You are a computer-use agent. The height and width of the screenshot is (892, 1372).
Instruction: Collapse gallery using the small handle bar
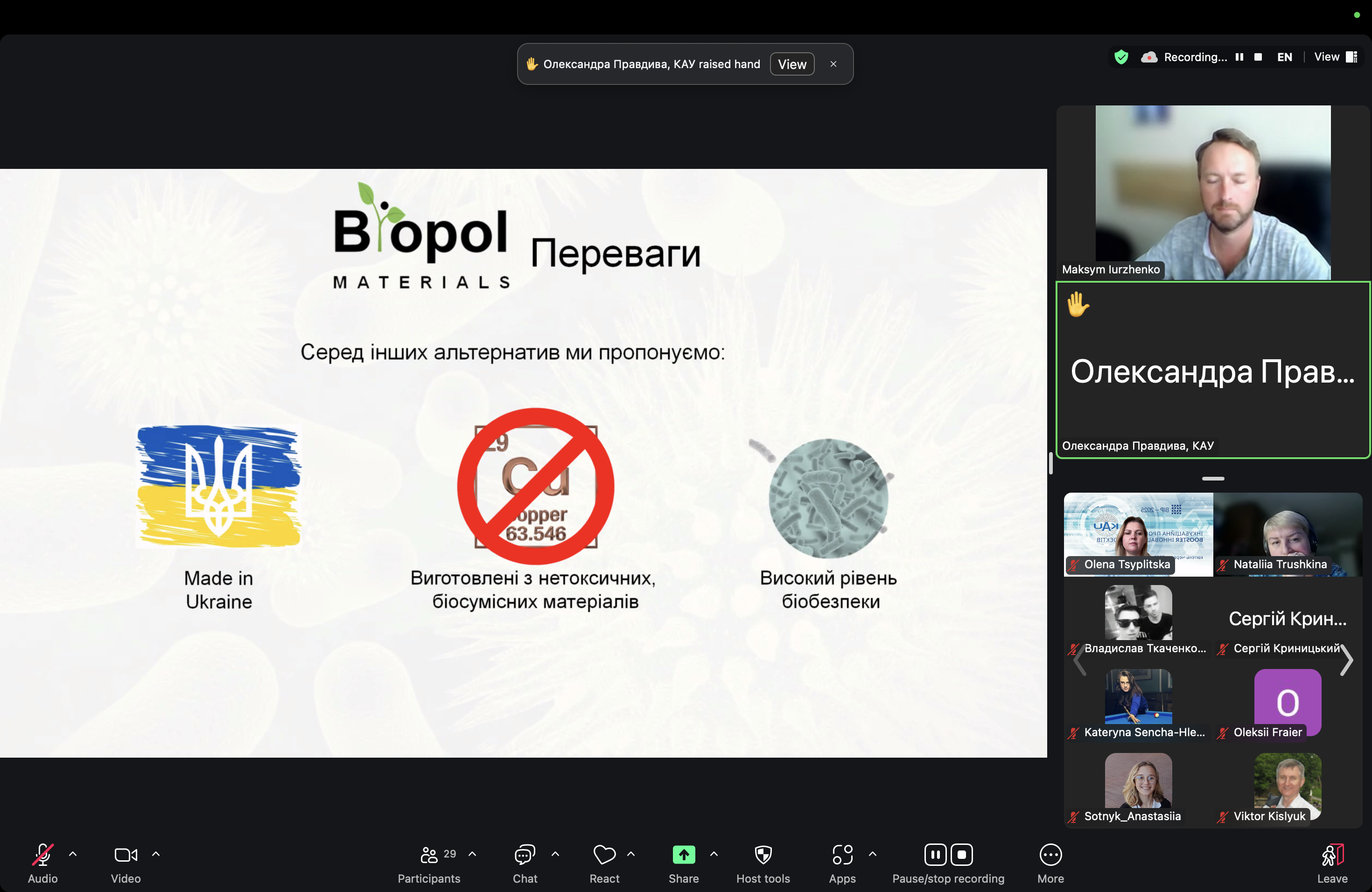click(x=1213, y=478)
